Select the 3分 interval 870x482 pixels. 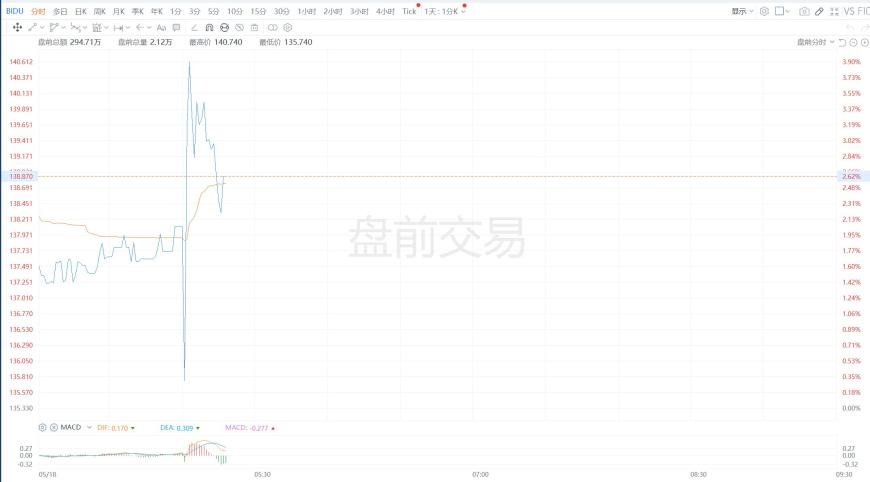click(194, 11)
